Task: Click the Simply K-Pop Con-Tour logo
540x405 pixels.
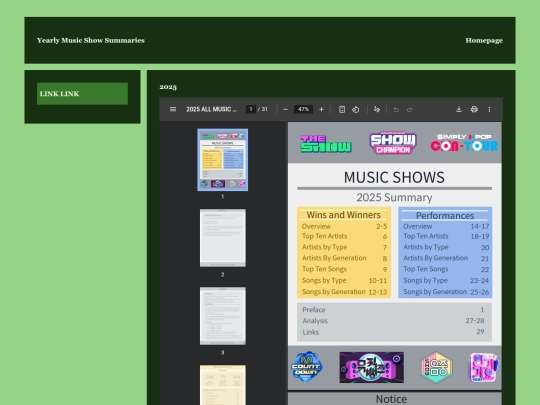Action: tap(464, 143)
